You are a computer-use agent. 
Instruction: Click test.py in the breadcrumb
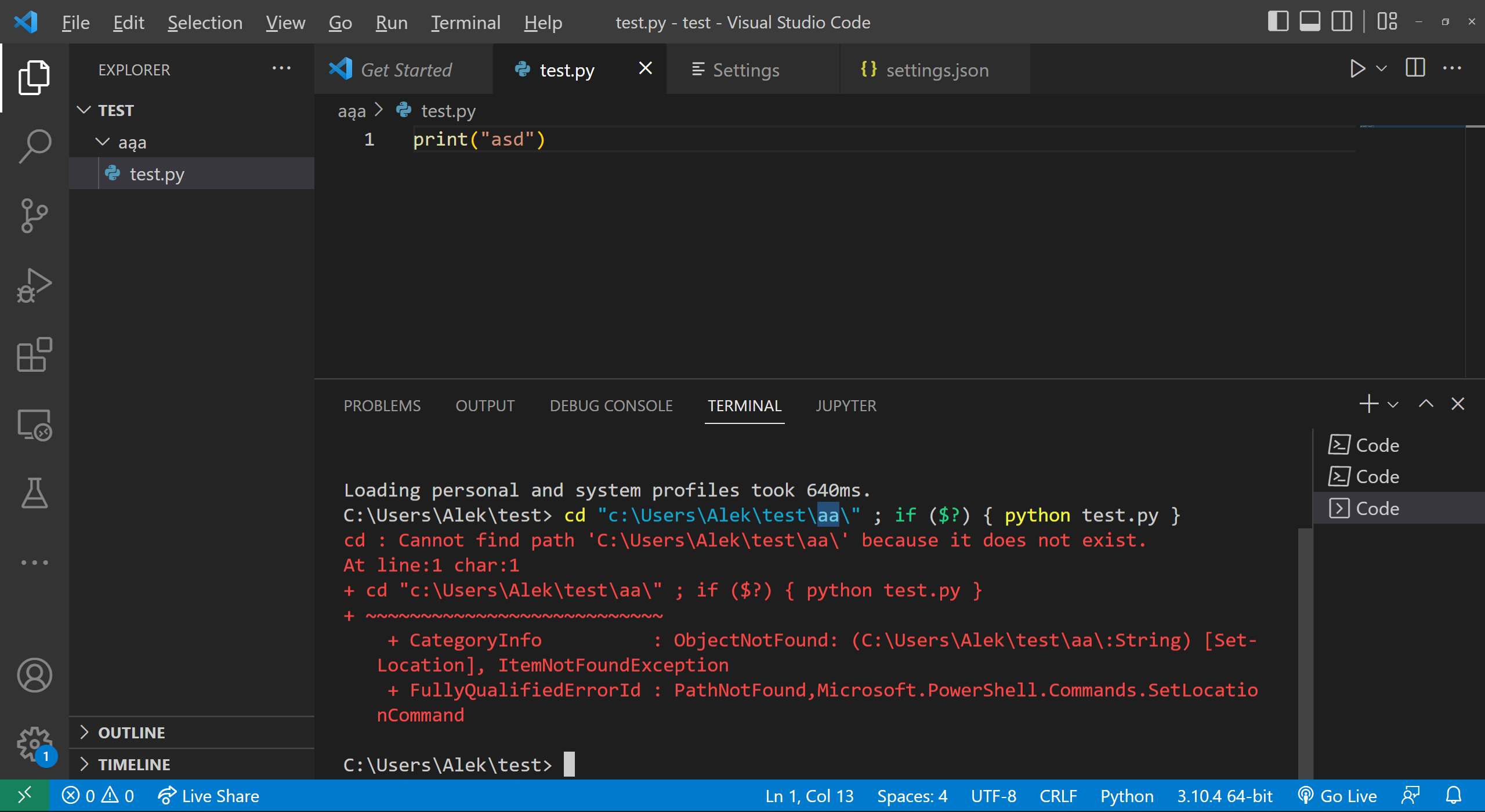[448, 110]
